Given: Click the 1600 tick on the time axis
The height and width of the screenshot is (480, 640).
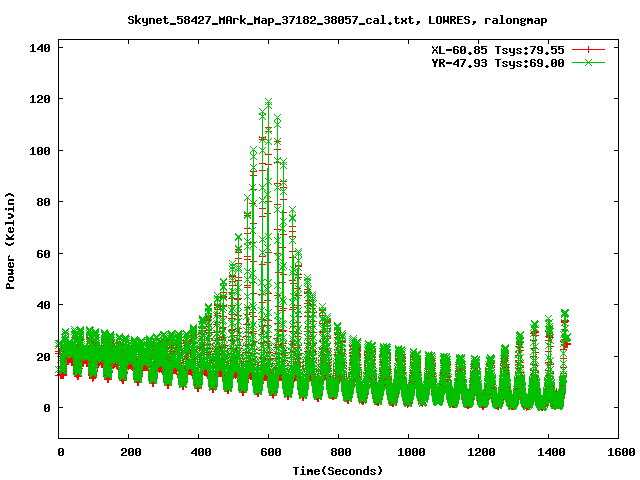Looking at the screenshot, I should coord(619,452).
